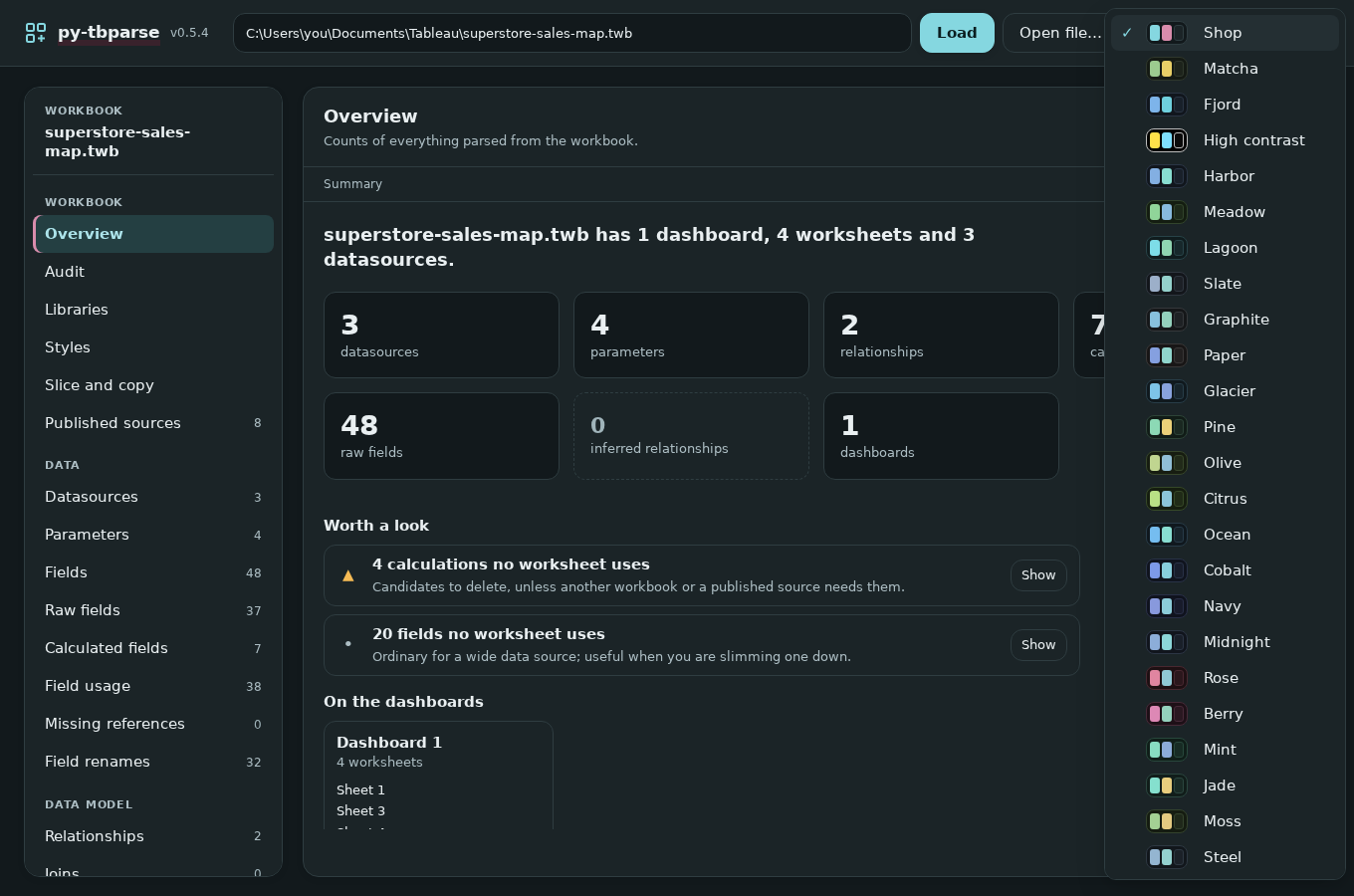Viewport: 1354px width, 896px height.
Task: Click the warning triangle for unused calculations
Action: point(348,575)
